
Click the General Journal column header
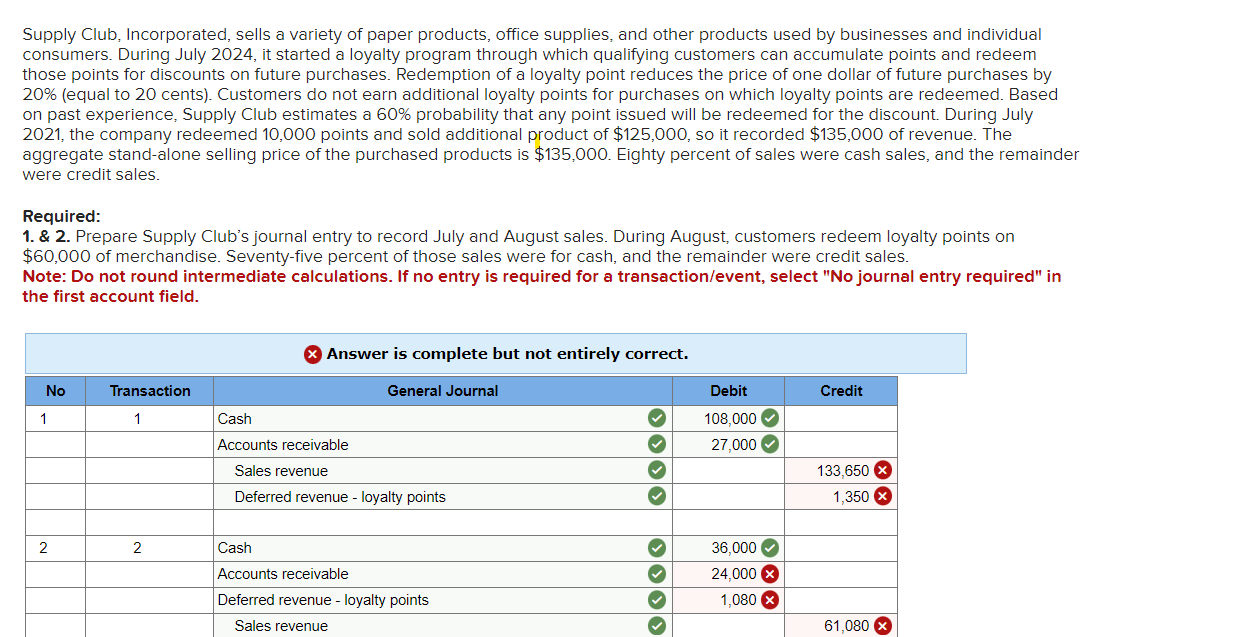click(x=442, y=391)
